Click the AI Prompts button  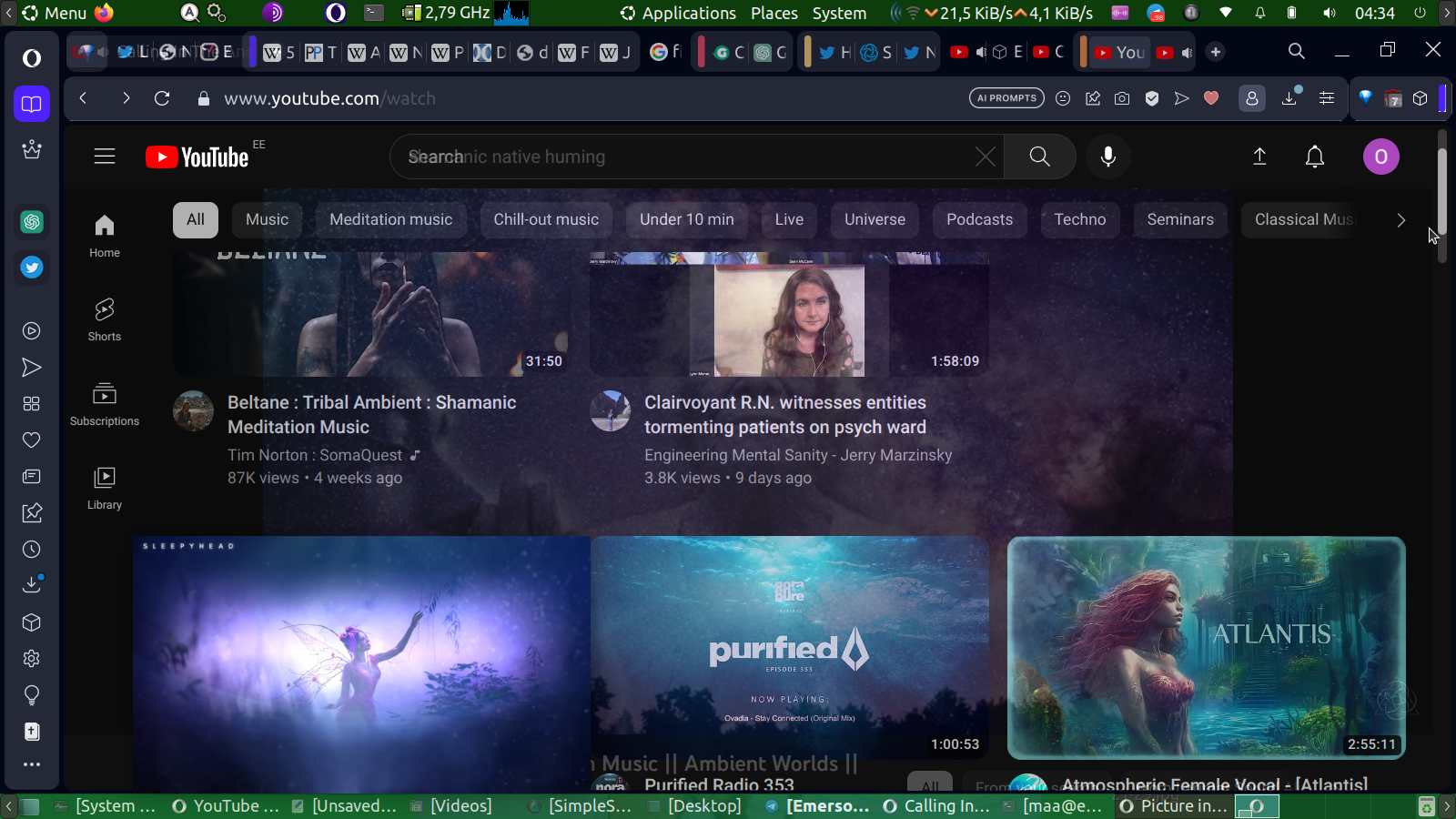tap(1007, 98)
